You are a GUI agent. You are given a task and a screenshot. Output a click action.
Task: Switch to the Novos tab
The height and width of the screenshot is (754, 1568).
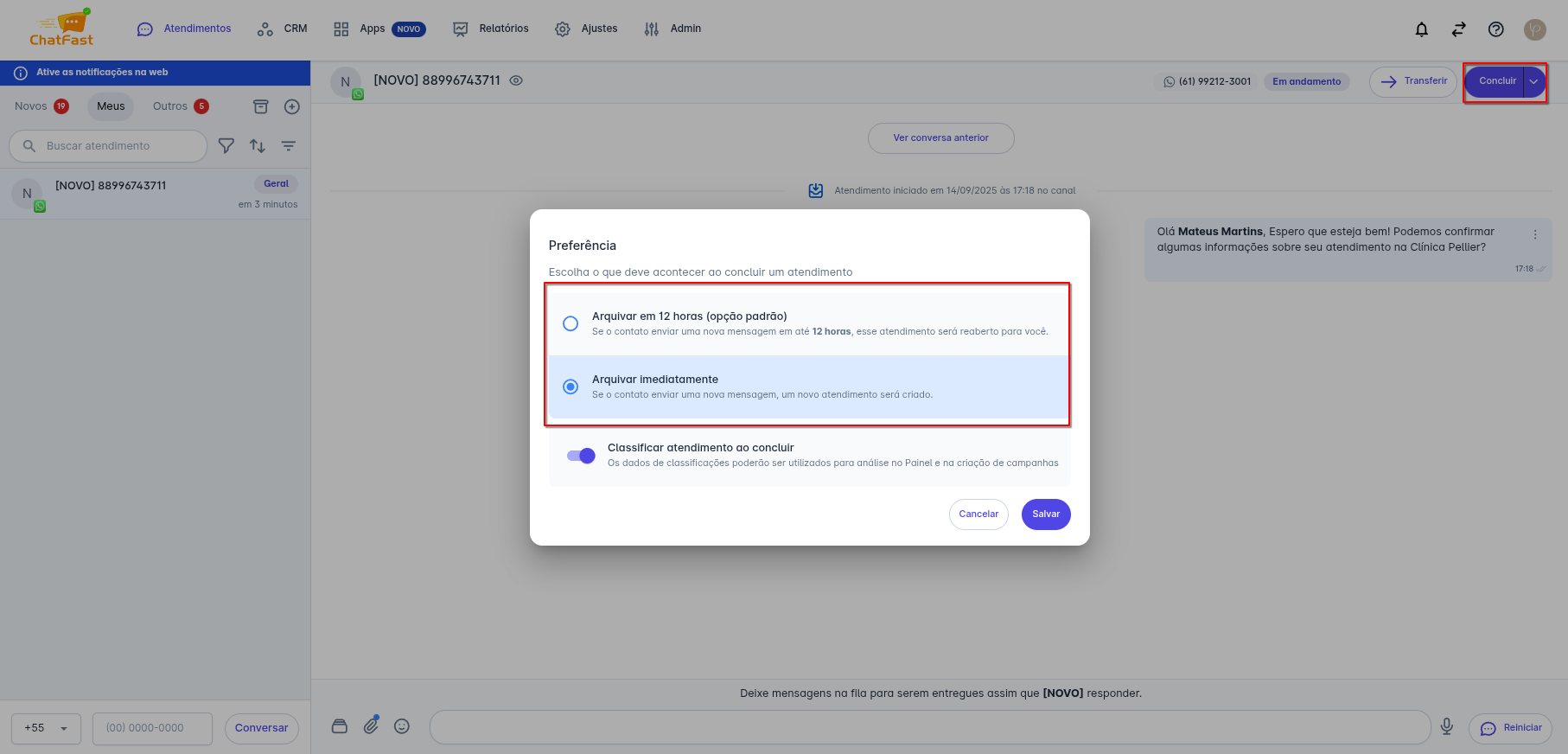click(x=32, y=106)
